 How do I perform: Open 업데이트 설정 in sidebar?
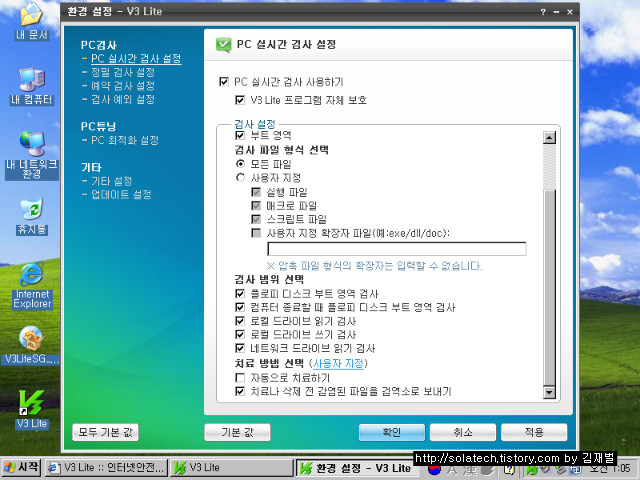click(121, 194)
